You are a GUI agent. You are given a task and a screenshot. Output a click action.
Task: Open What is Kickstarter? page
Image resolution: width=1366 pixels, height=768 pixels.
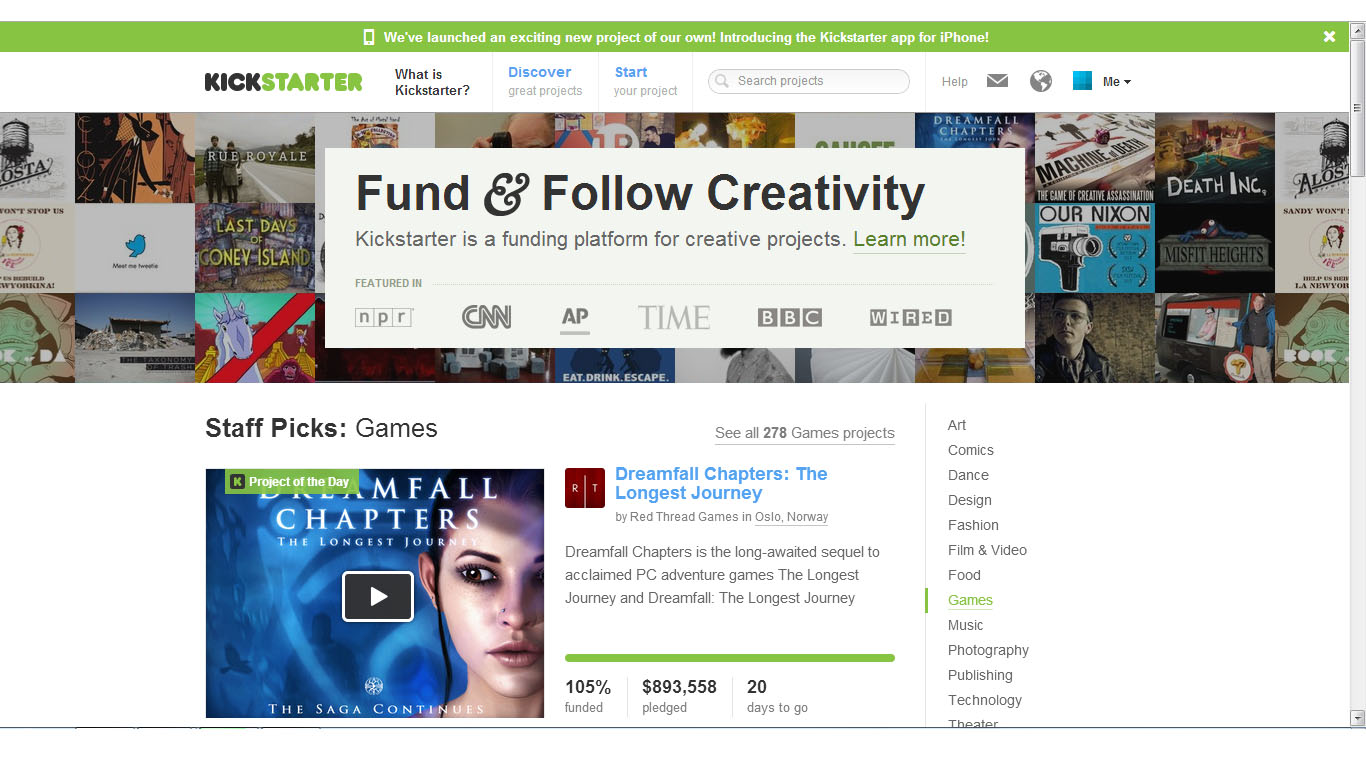[x=432, y=82]
